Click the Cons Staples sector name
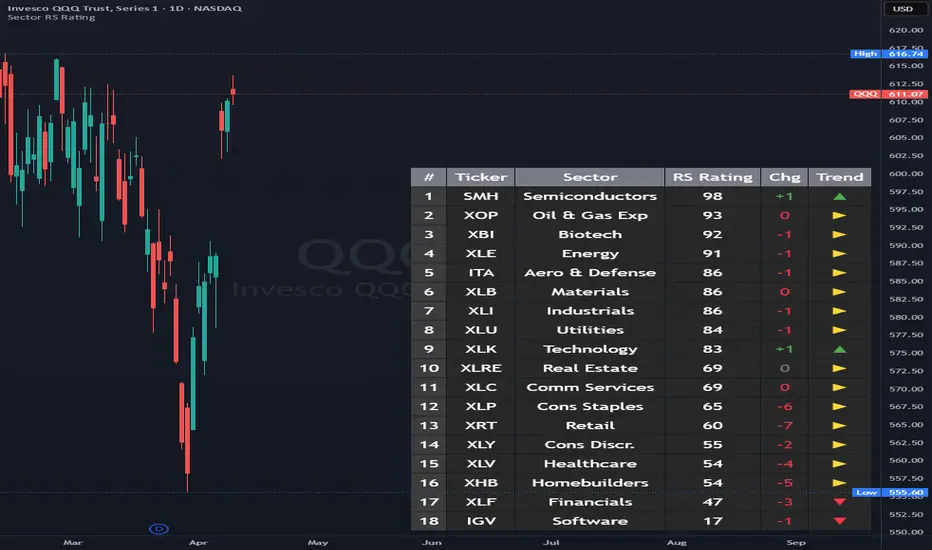Image resolution: width=932 pixels, height=550 pixels. 590,406
